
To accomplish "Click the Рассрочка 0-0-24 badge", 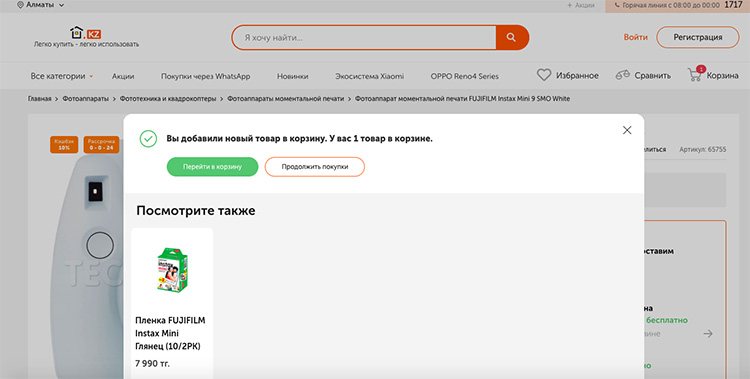I will [101, 145].
